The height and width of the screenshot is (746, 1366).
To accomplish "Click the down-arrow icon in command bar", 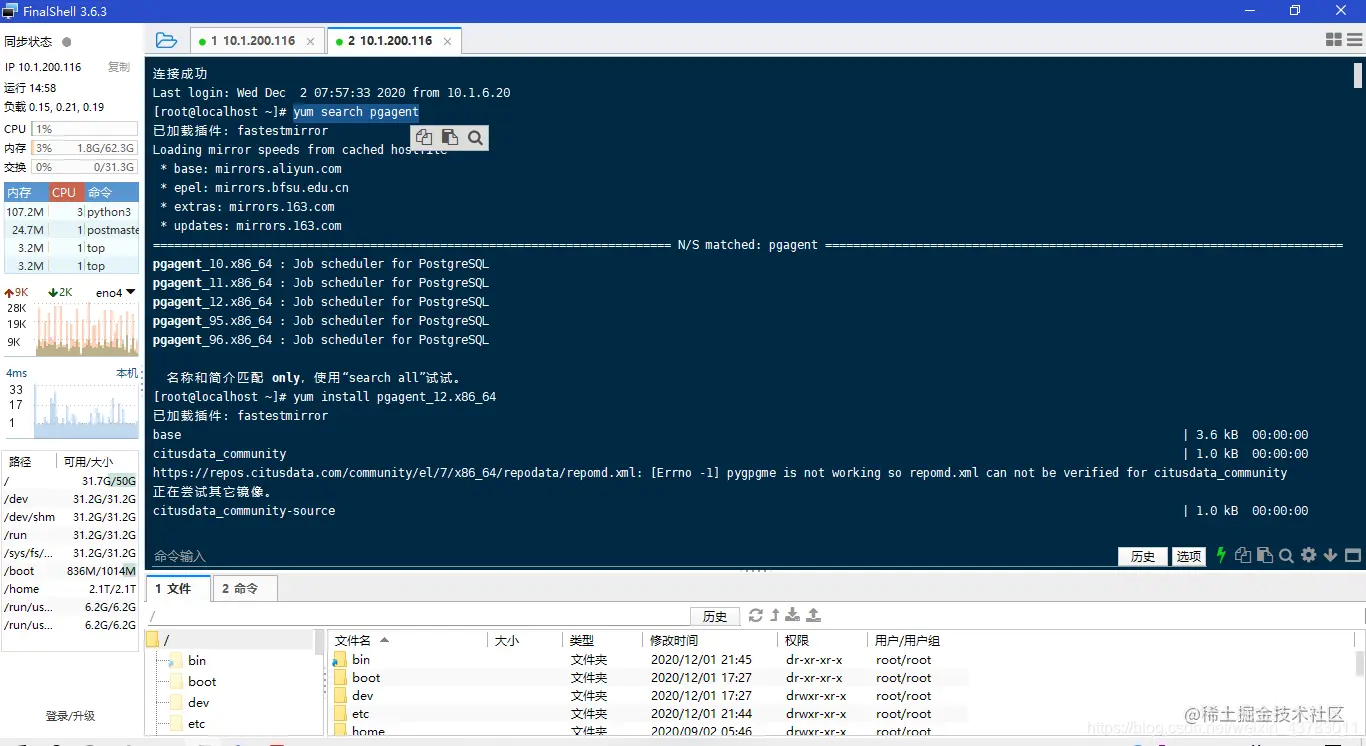I will [x=1331, y=555].
